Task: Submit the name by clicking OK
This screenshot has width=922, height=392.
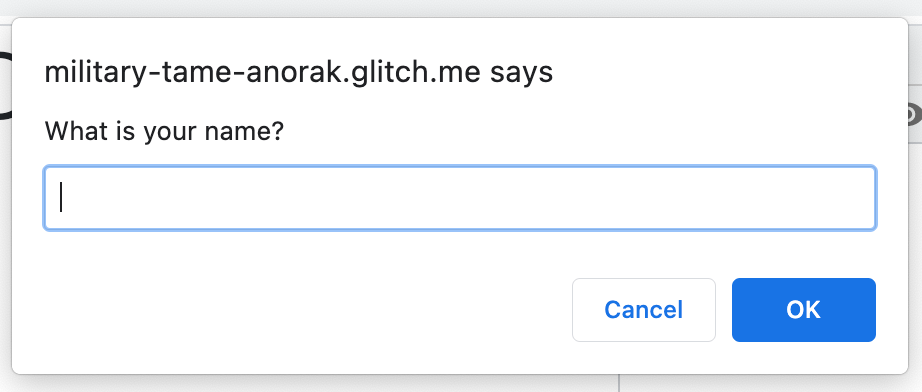Action: click(x=803, y=310)
